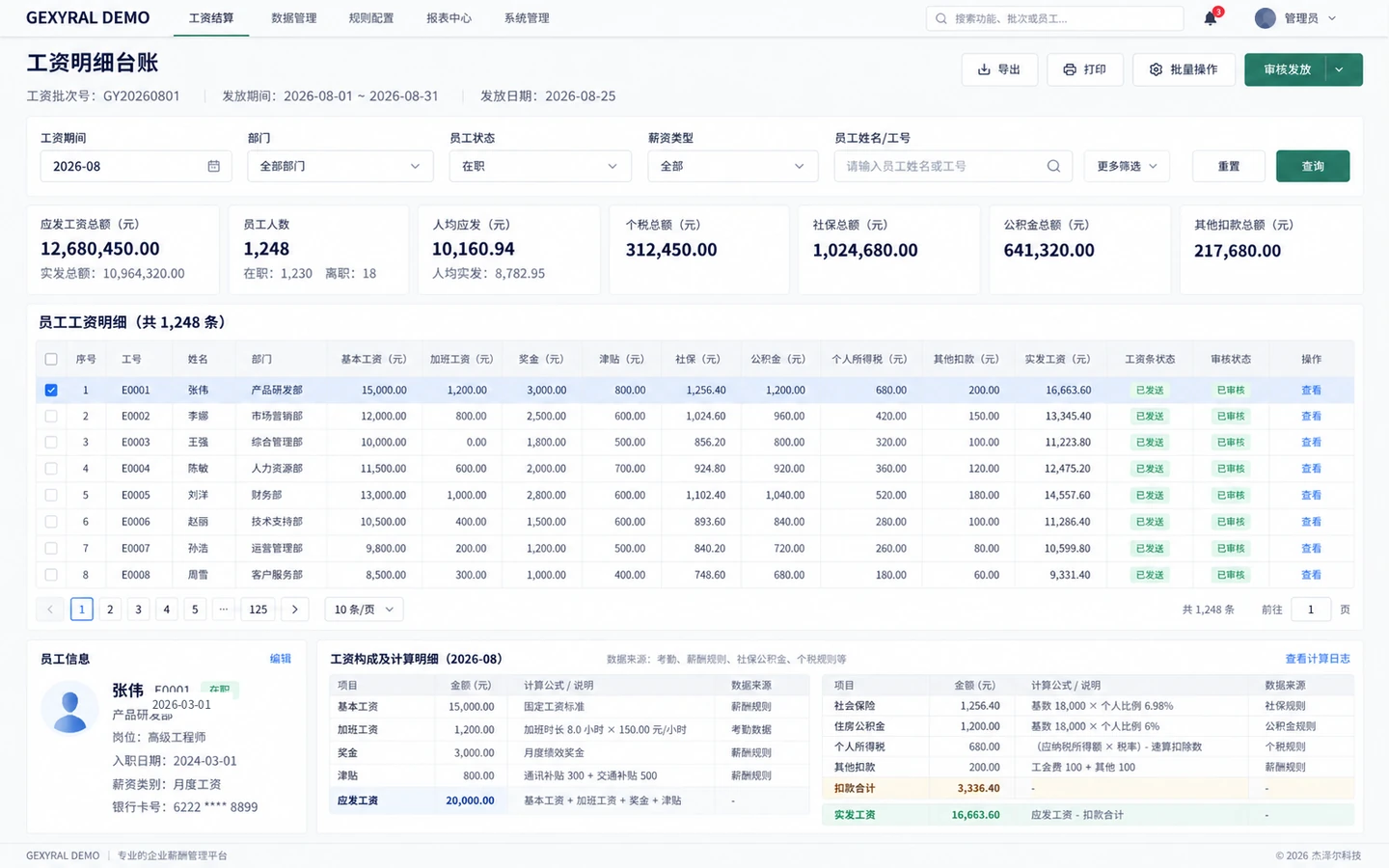The height and width of the screenshot is (868, 1389).
Task: Open the 员工状态 dropdown
Action: coord(540,166)
